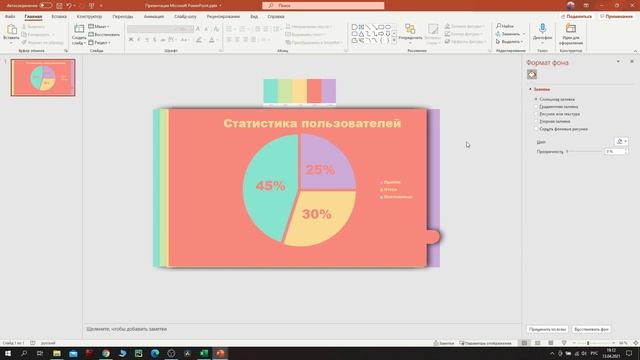Click Fit slide to window icon
640x360 pixels.
[x=636, y=343]
